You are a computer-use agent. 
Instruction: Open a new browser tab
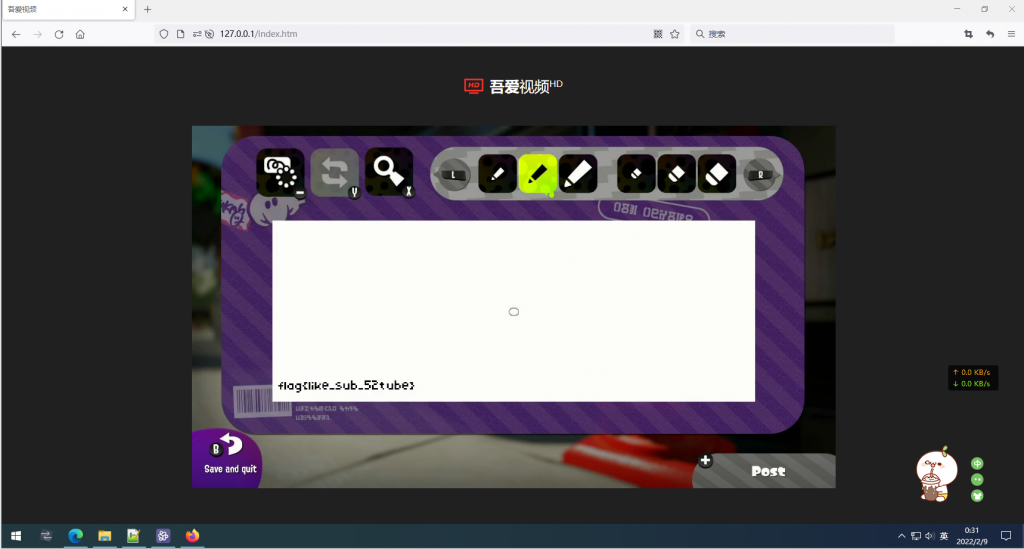pyautogui.click(x=148, y=9)
